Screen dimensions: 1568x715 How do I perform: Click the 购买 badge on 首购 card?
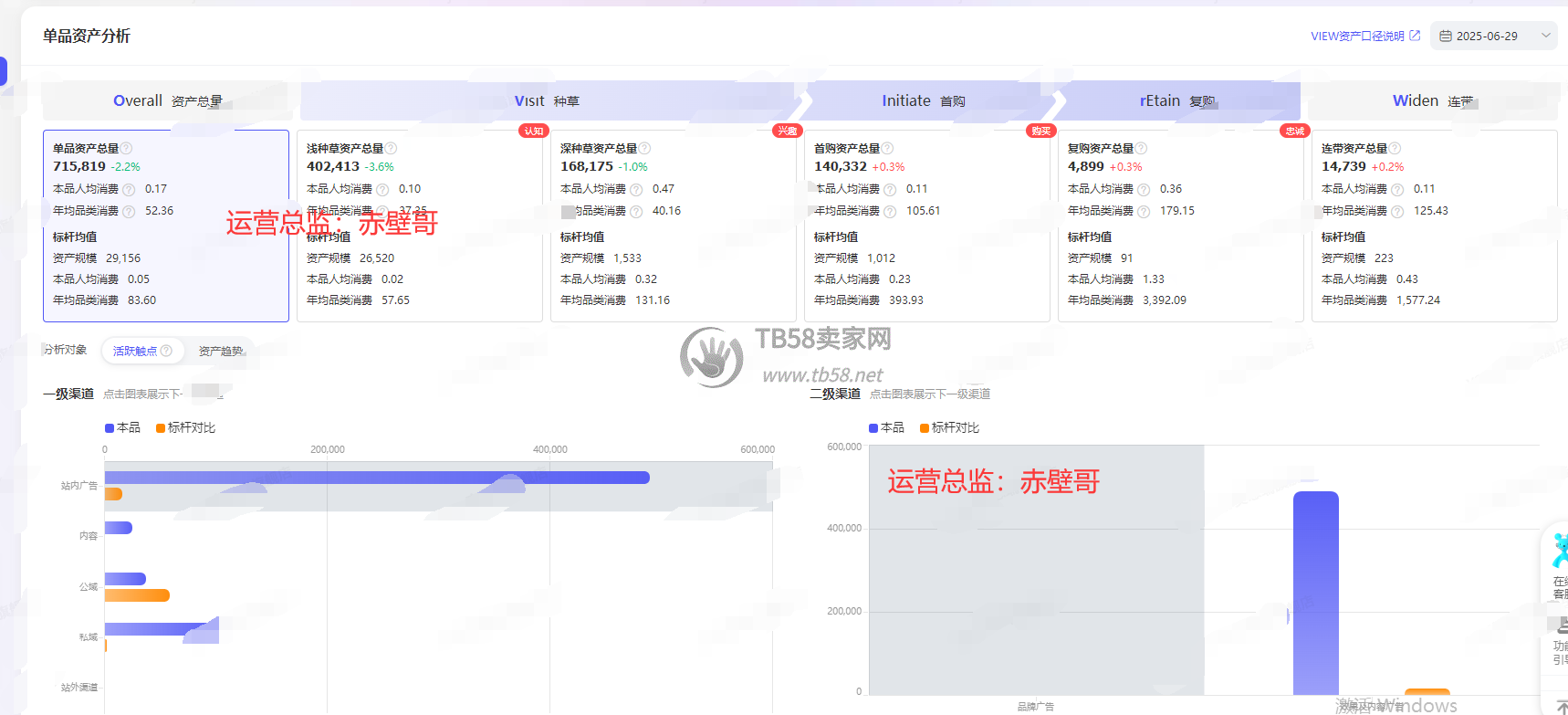coord(1040,131)
